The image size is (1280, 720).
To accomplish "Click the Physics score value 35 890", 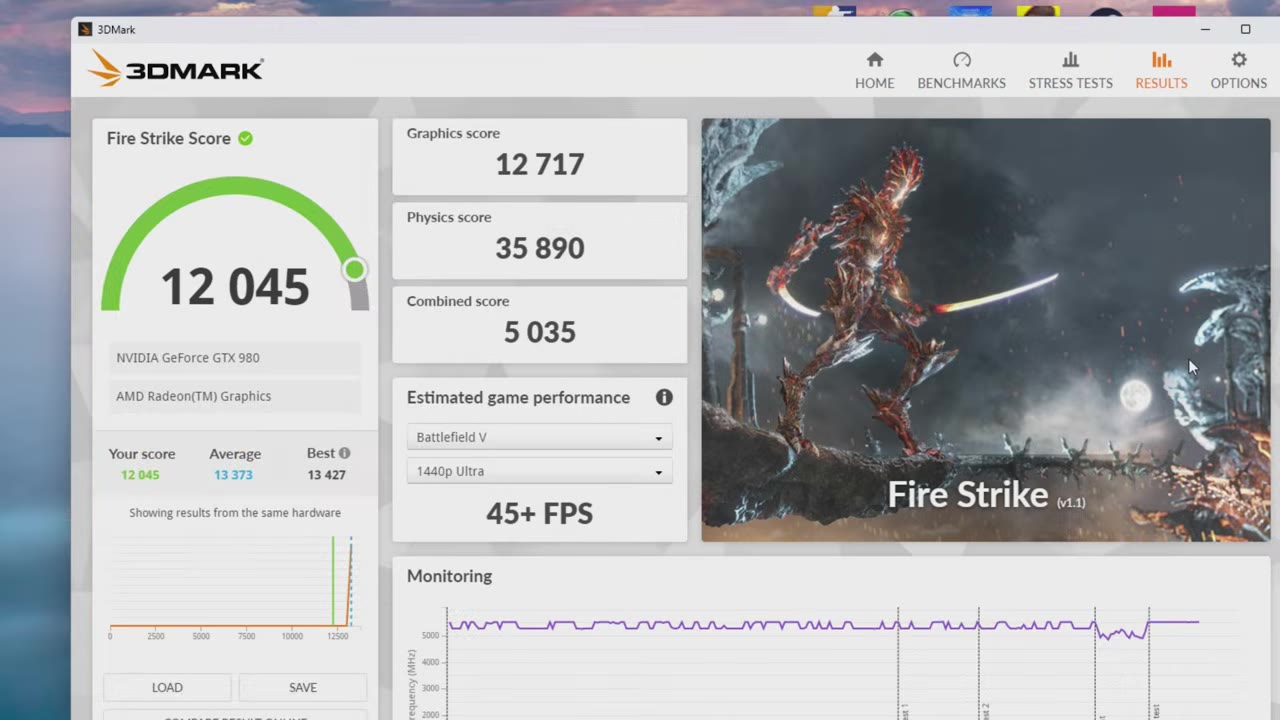I will [540, 248].
